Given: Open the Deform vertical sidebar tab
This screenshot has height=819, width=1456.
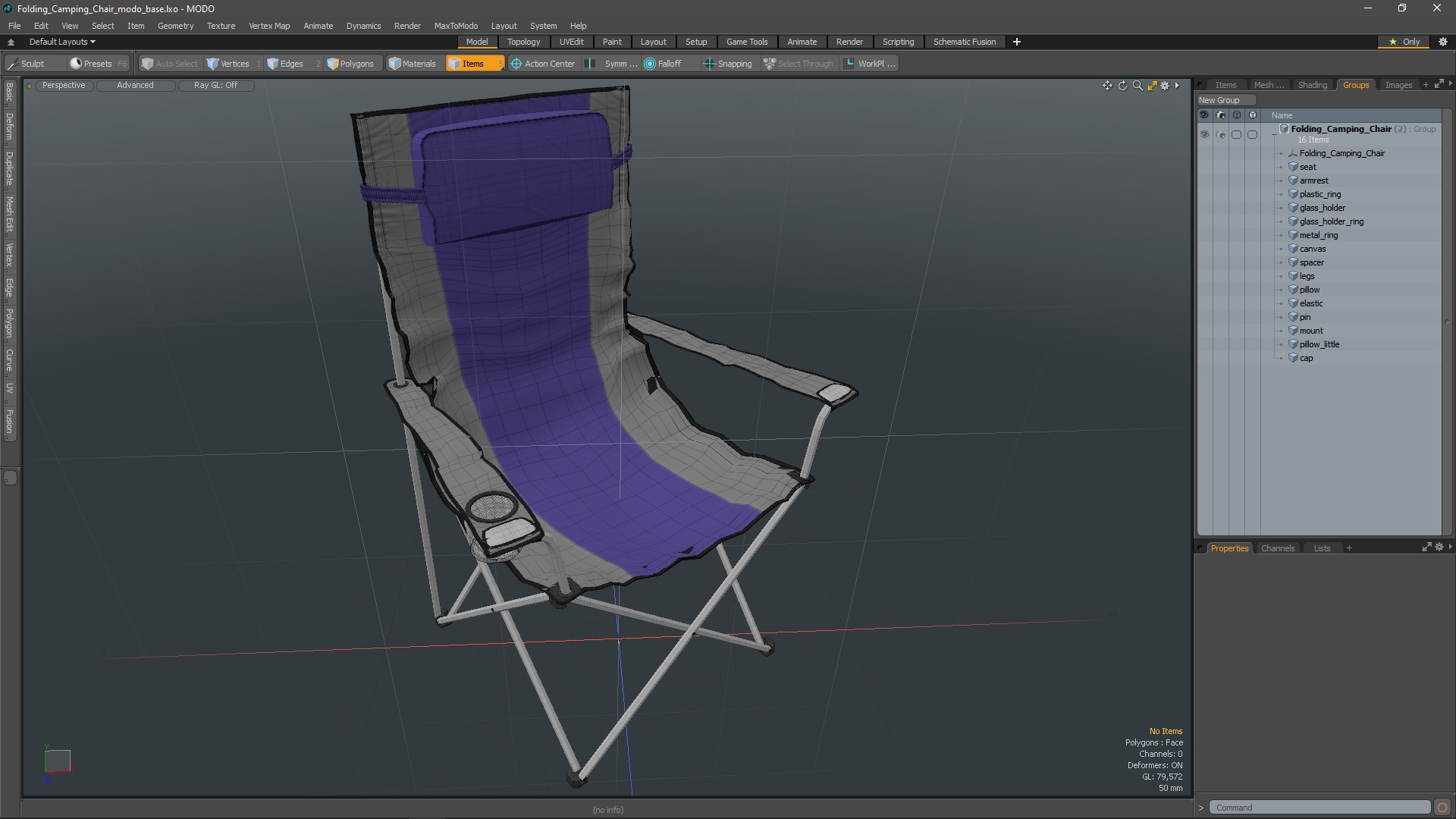Looking at the screenshot, I should pos(9,127).
